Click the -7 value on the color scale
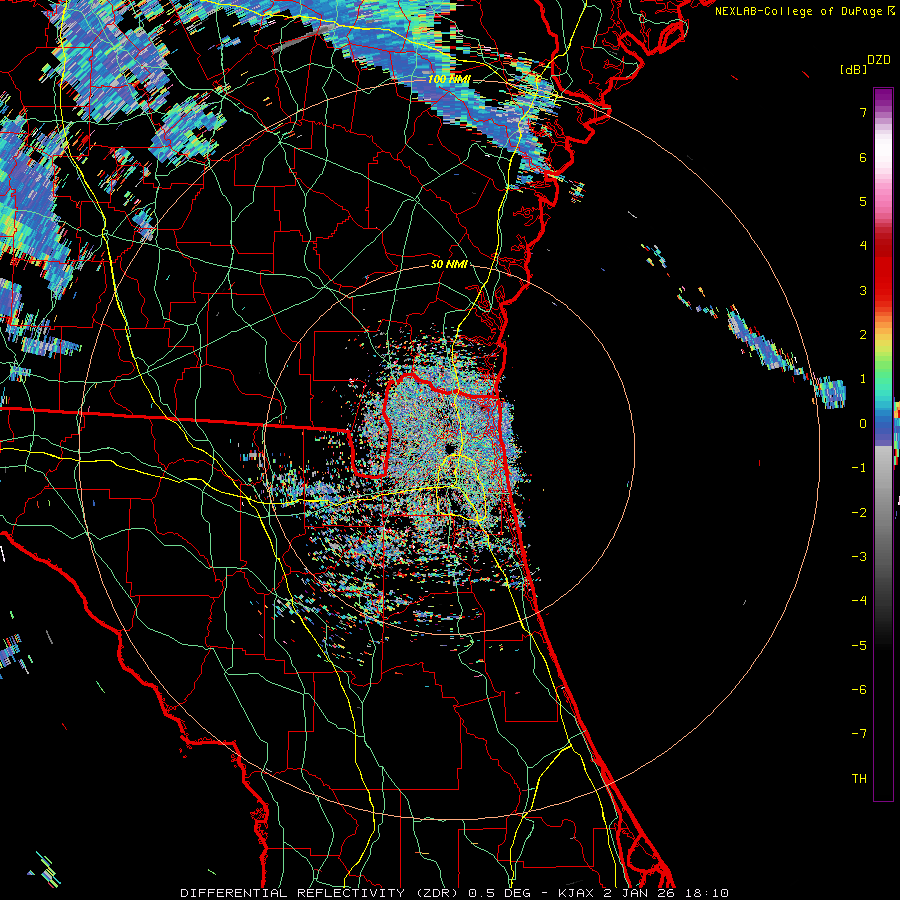This screenshot has height=900, width=900. click(859, 734)
